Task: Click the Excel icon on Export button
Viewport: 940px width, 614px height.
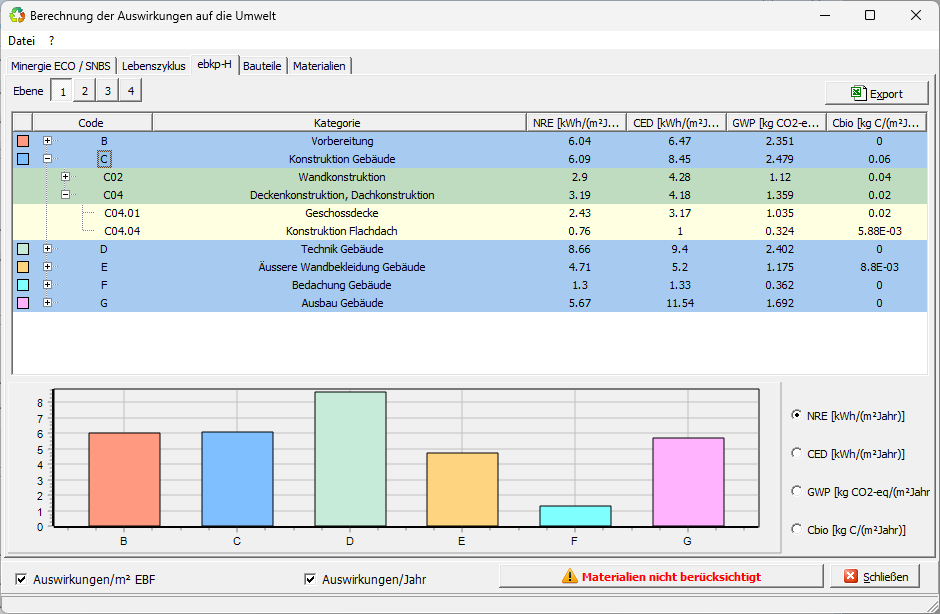Action: click(x=857, y=93)
